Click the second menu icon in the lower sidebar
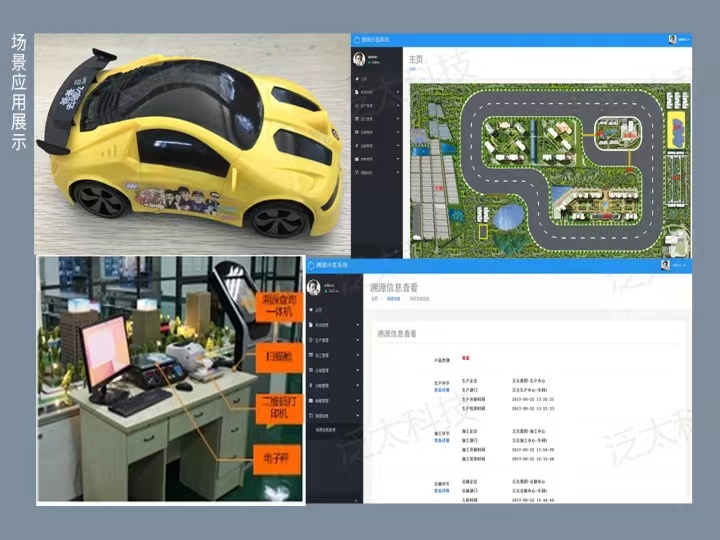Viewport: 720px width, 540px height. (x=312, y=325)
